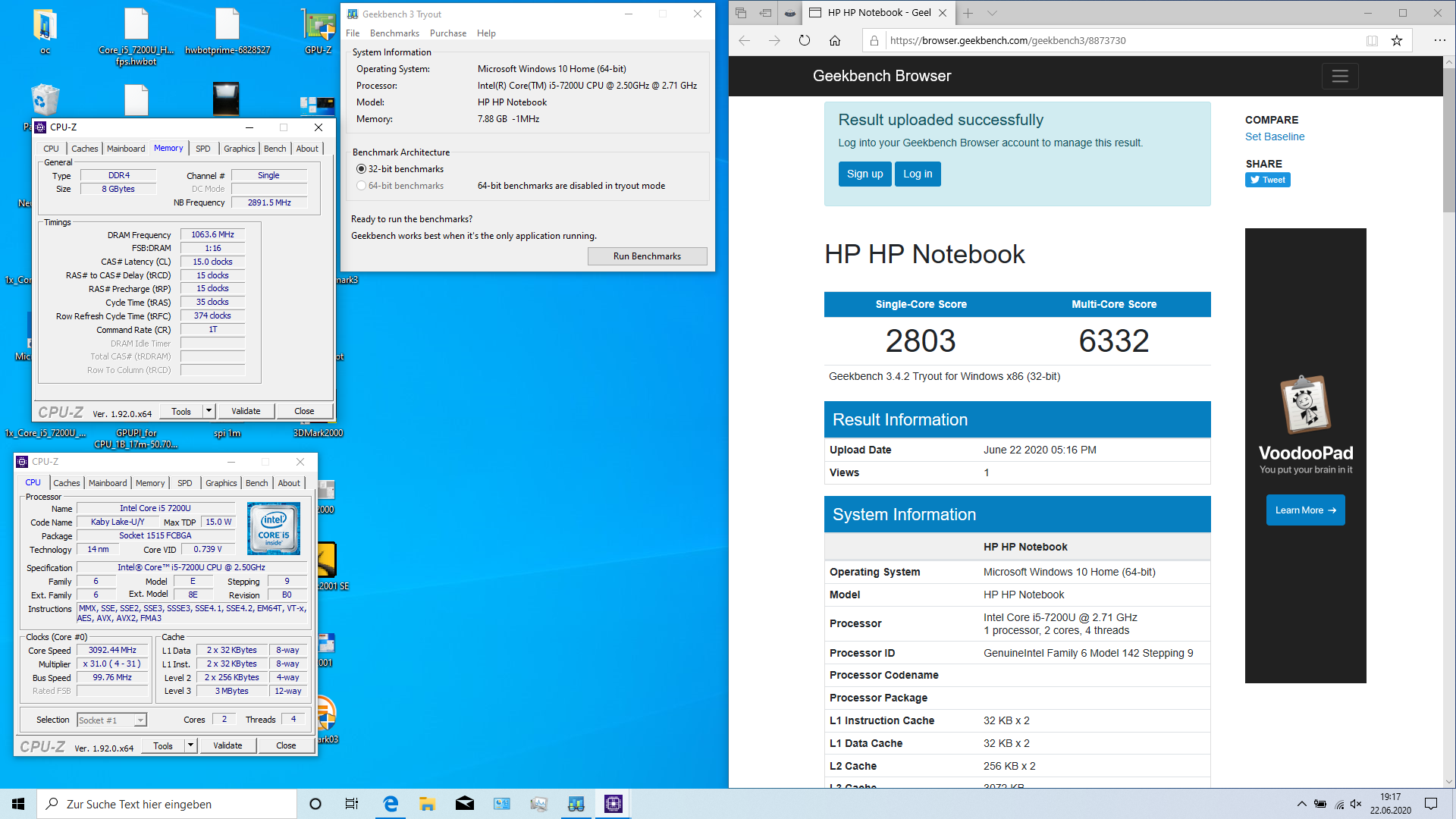Open Tools dropdown arrow in Memory CPU-Z window

click(209, 411)
